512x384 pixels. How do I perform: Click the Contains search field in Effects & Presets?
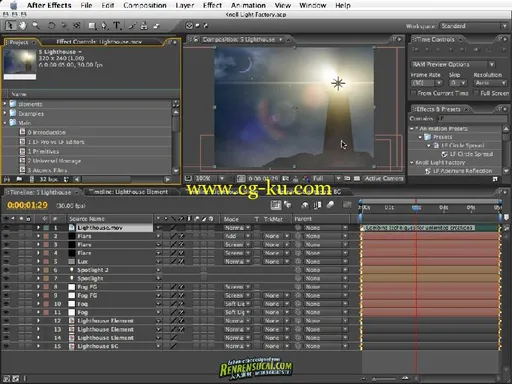tap(473, 118)
